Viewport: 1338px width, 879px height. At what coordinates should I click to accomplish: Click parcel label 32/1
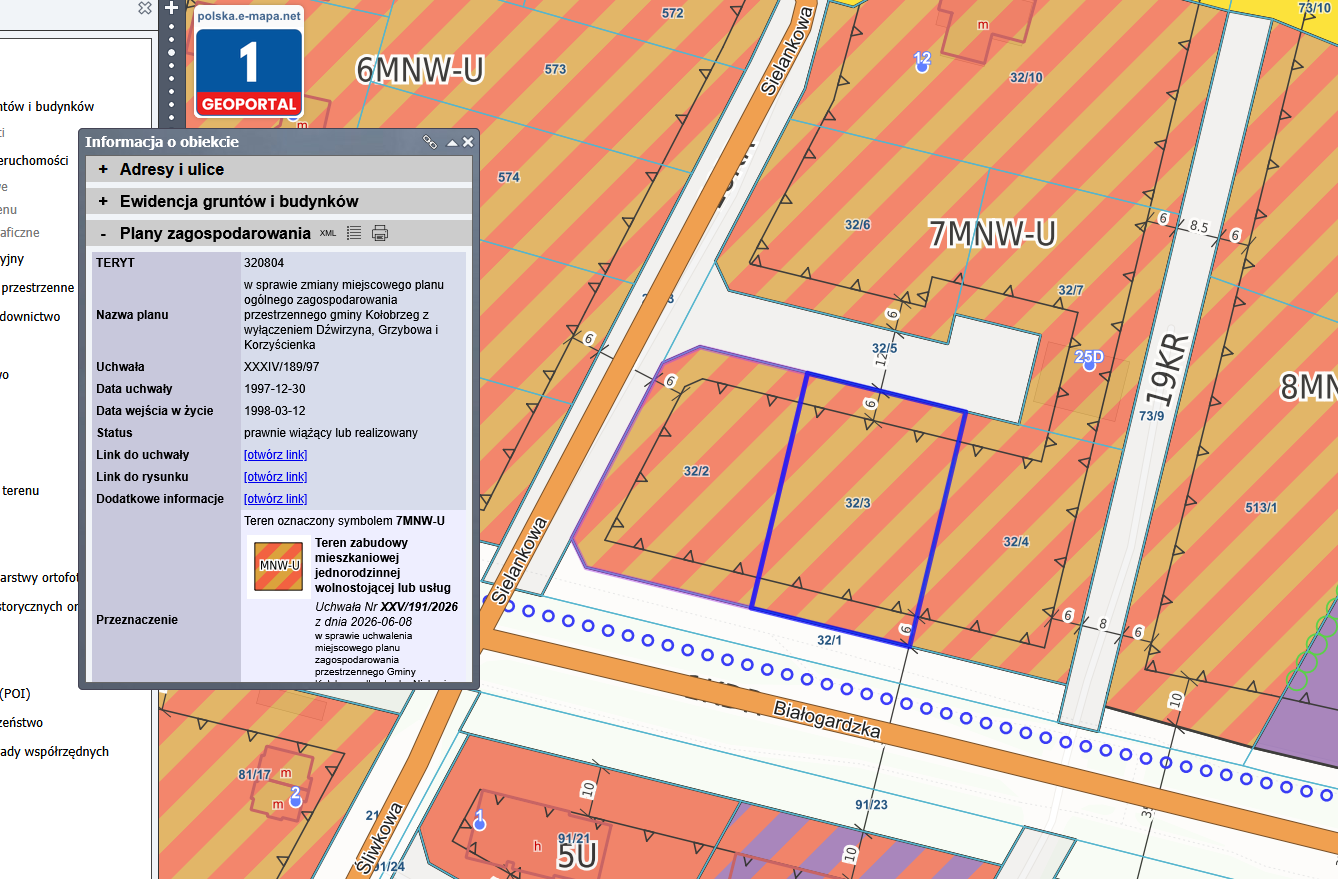[830, 640]
